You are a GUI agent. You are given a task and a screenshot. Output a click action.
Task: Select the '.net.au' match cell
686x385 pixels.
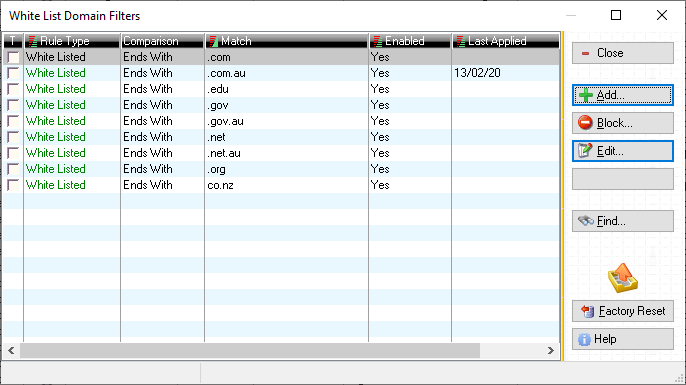[286, 153]
